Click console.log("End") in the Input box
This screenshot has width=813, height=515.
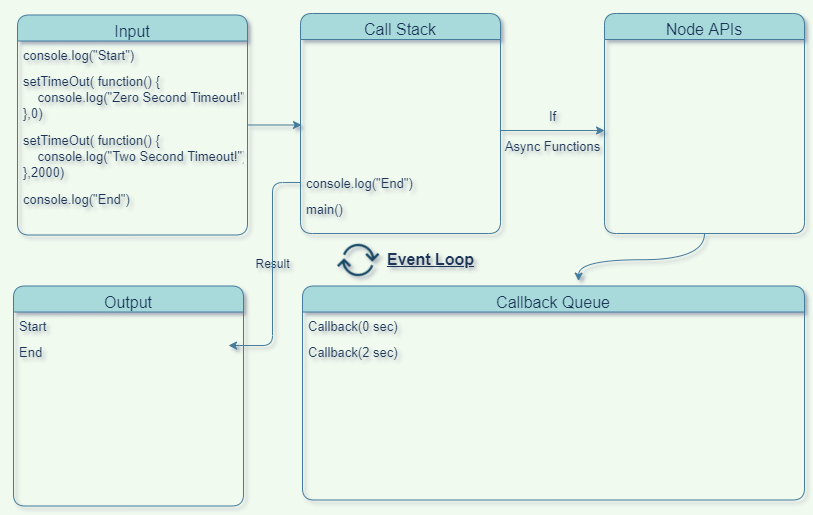click(x=77, y=199)
